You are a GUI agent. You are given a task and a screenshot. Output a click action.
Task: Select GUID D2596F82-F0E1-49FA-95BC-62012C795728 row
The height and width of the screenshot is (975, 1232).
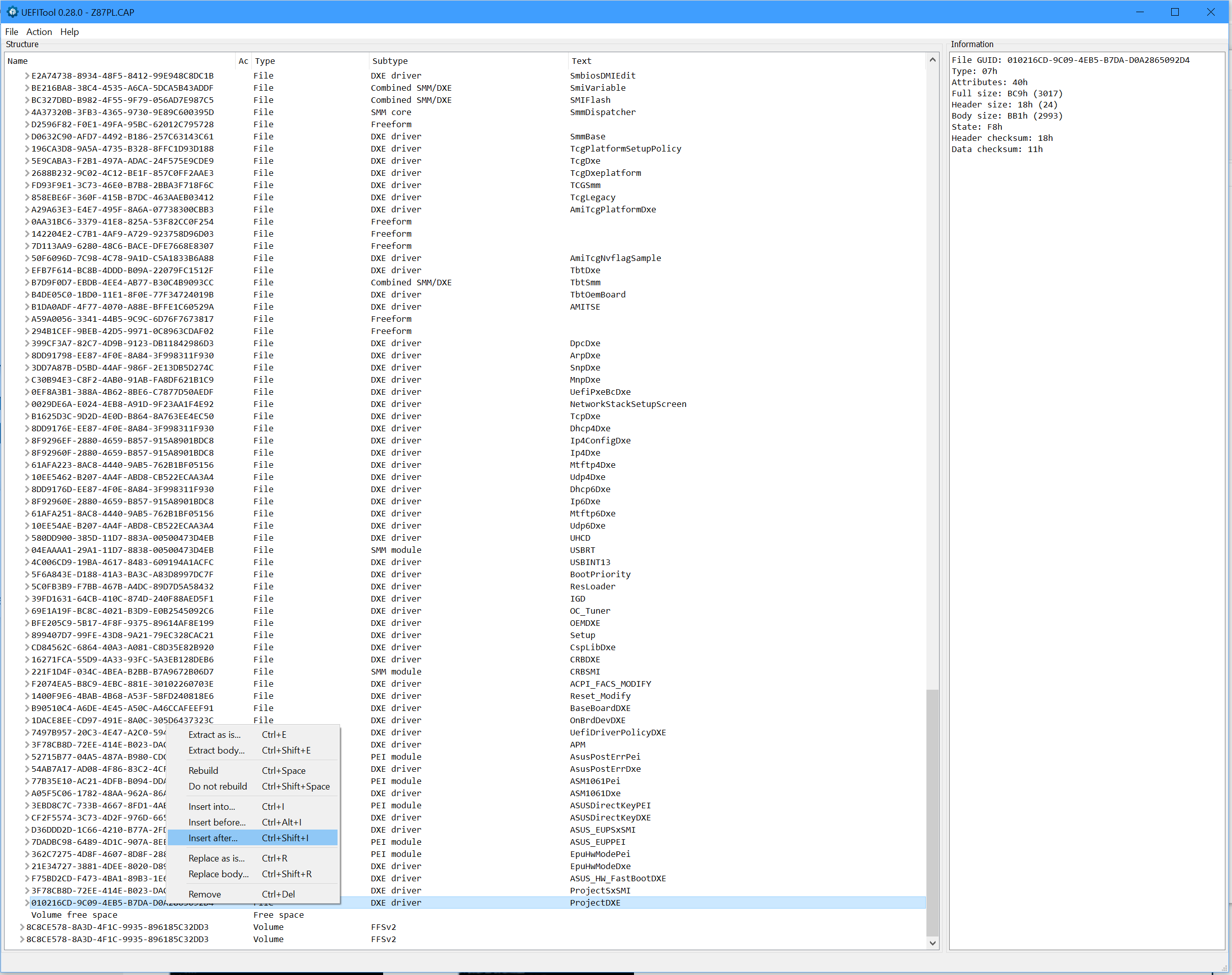465,125
